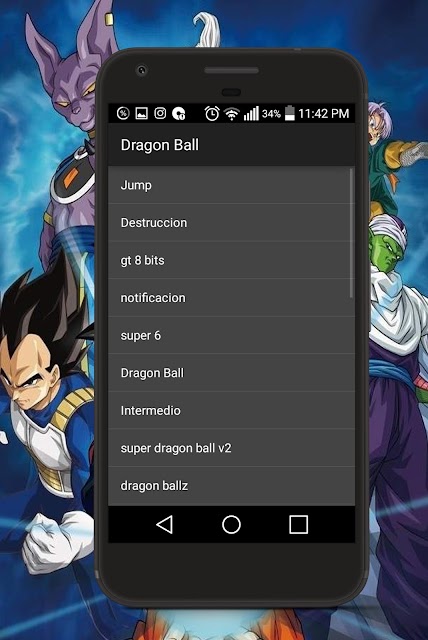Tap the Home circle button
The width and height of the screenshot is (428, 640).
[x=231, y=524]
